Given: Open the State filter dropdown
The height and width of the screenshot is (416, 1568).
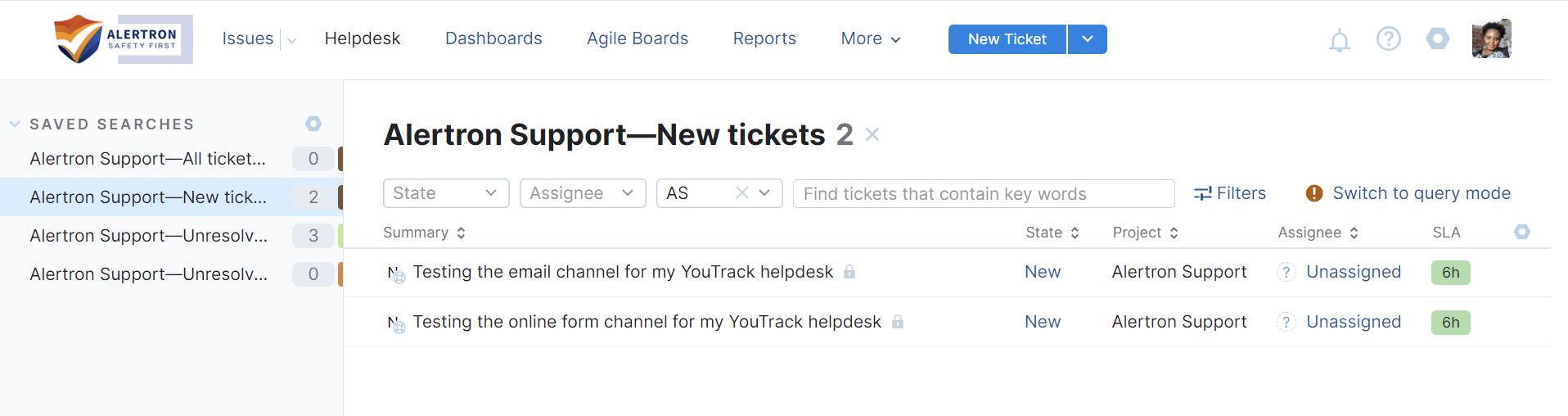Looking at the screenshot, I should (446, 193).
